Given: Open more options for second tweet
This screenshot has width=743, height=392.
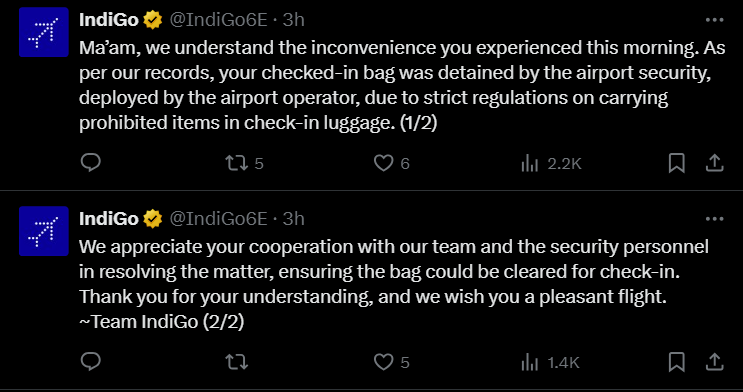Looking at the screenshot, I should click(x=715, y=219).
